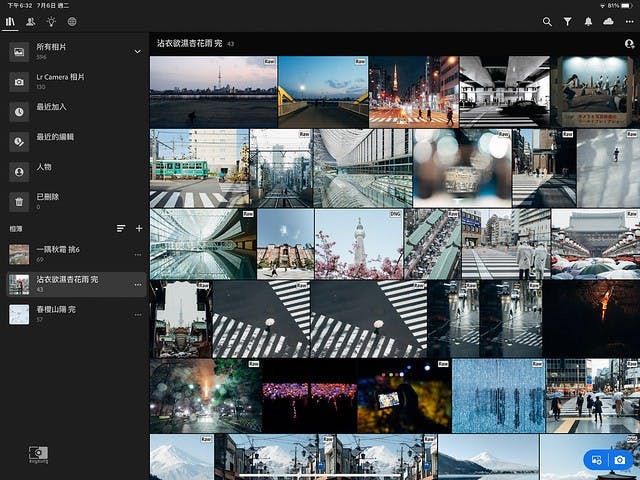
Task: Open notifications bell icon
Action: pyautogui.click(x=588, y=21)
